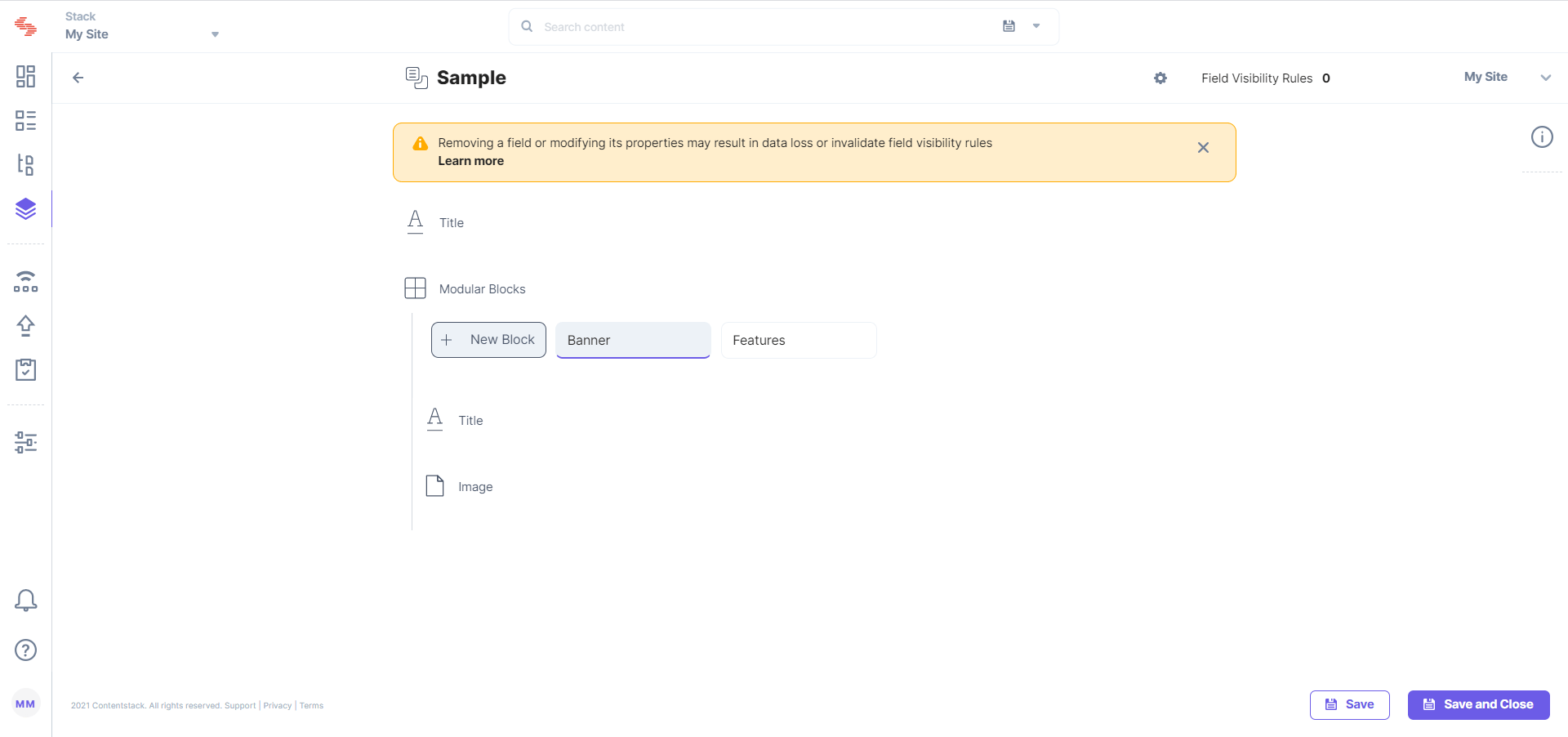Open the saved search dropdown arrow
The height and width of the screenshot is (737, 1568).
point(1036,26)
